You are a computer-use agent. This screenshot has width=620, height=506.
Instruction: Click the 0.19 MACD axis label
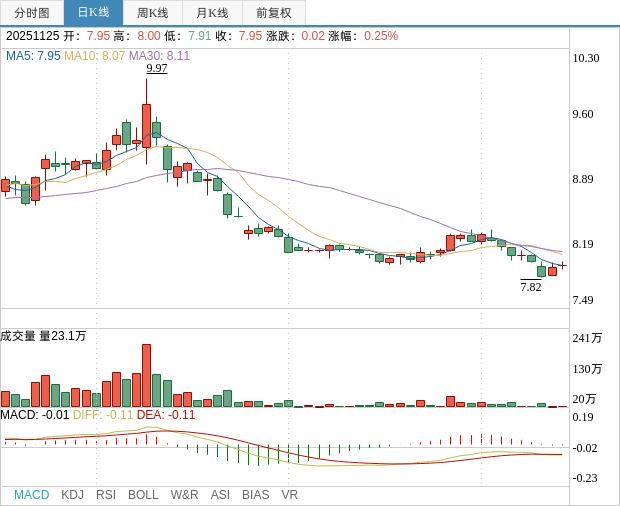click(583, 417)
